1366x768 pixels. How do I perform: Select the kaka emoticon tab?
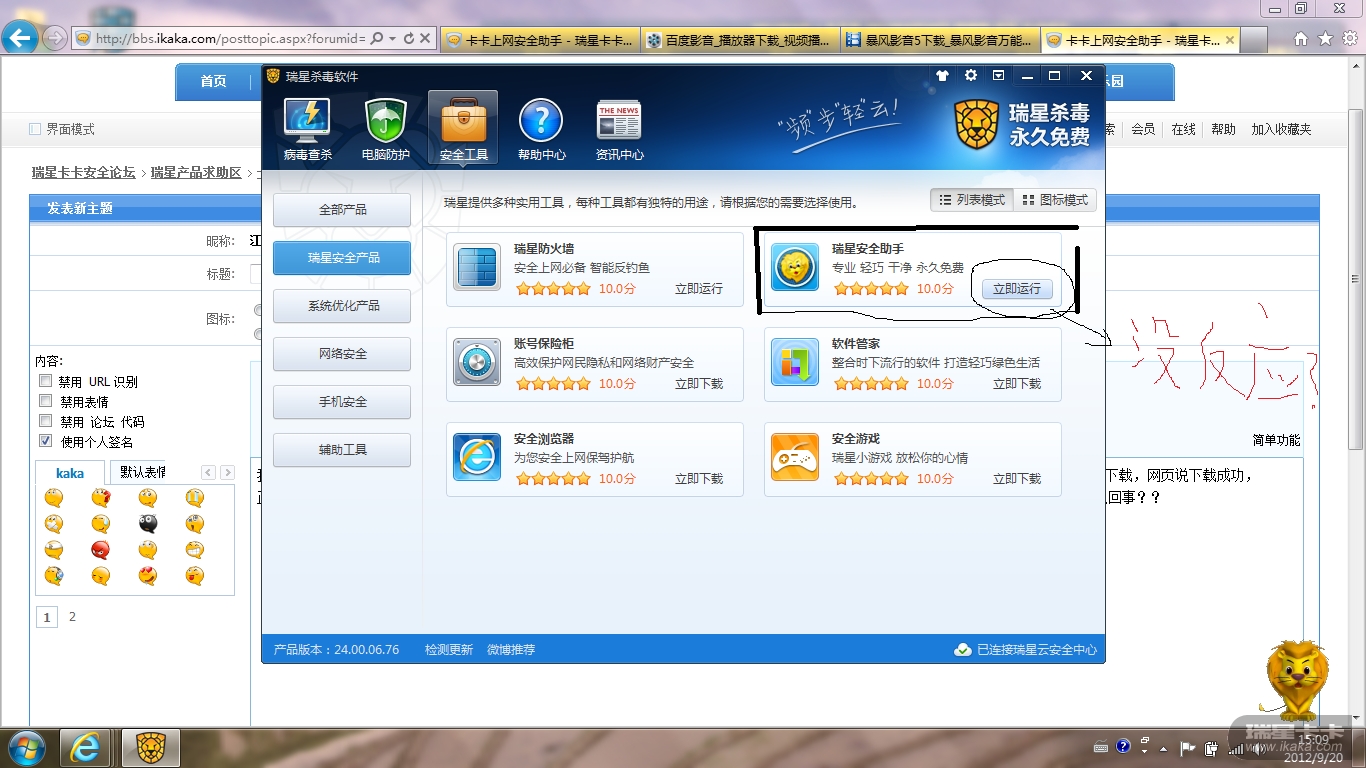pos(70,473)
